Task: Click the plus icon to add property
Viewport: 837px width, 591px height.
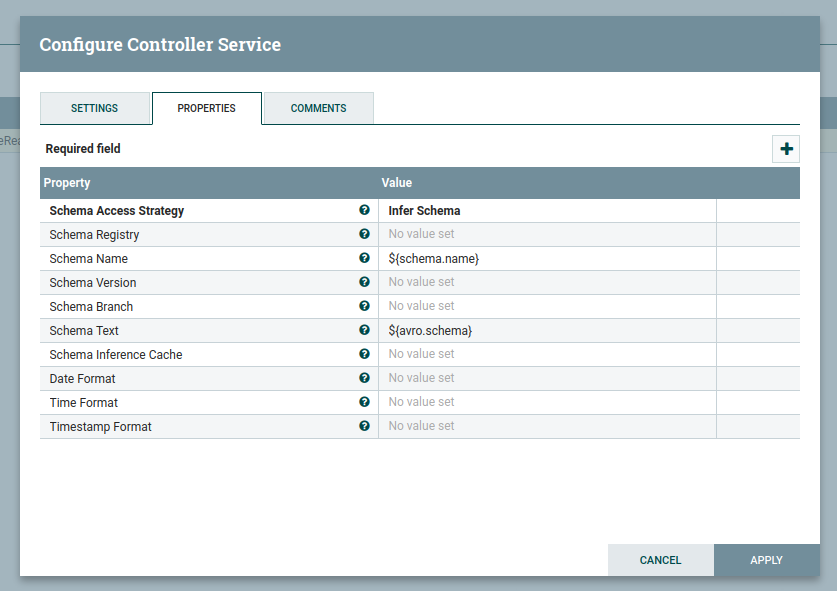Action: (786, 149)
